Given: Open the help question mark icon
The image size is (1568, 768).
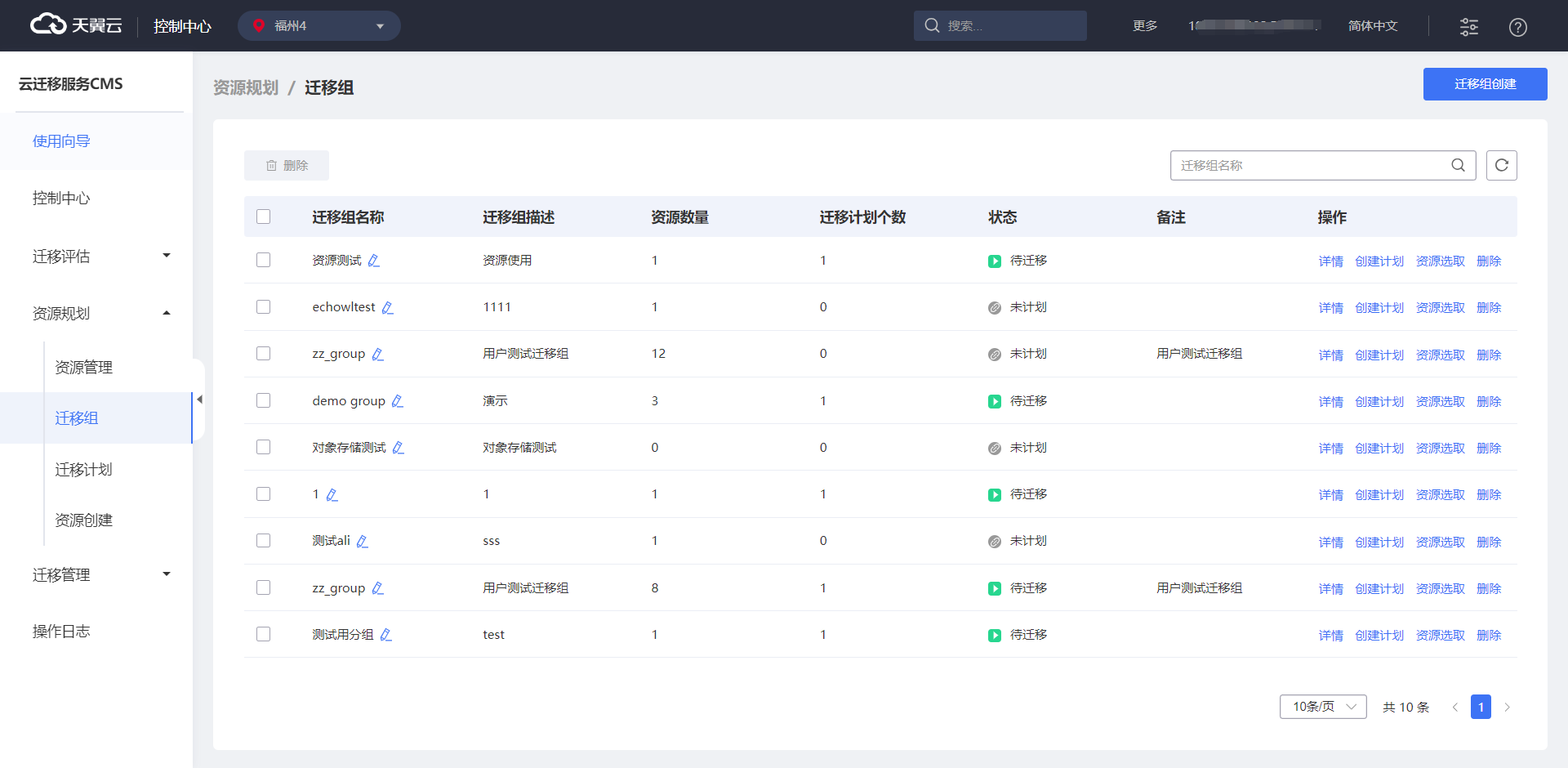Looking at the screenshot, I should (1518, 27).
